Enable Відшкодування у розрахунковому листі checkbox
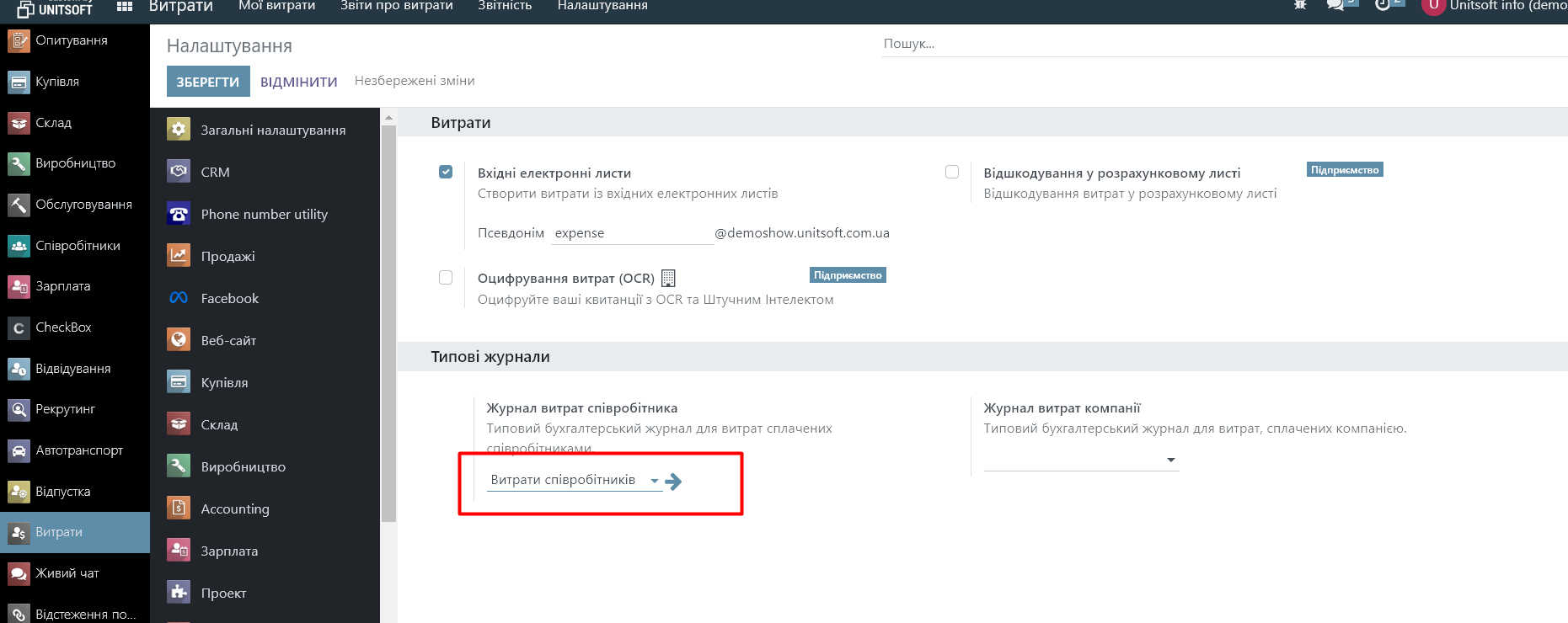Image resolution: width=1568 pixels, height=623 pixels. point(952,172)
